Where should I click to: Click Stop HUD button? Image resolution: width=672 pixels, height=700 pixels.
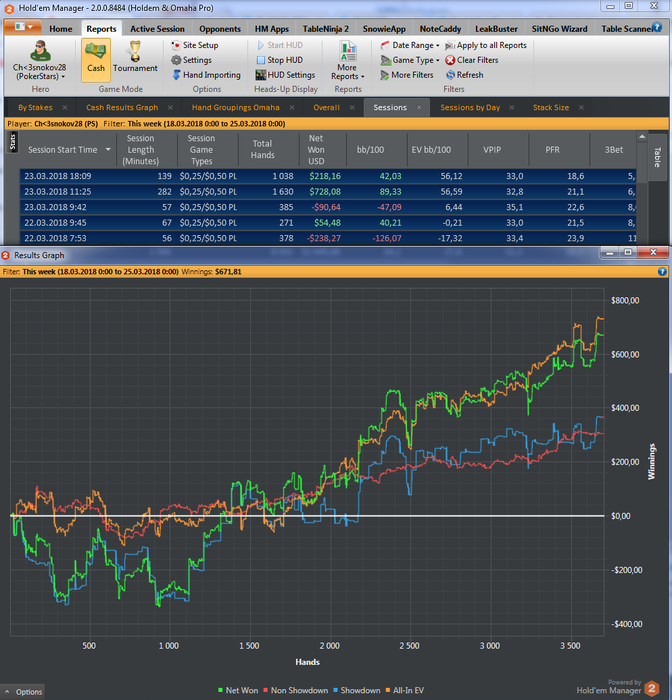click(280, 60)
